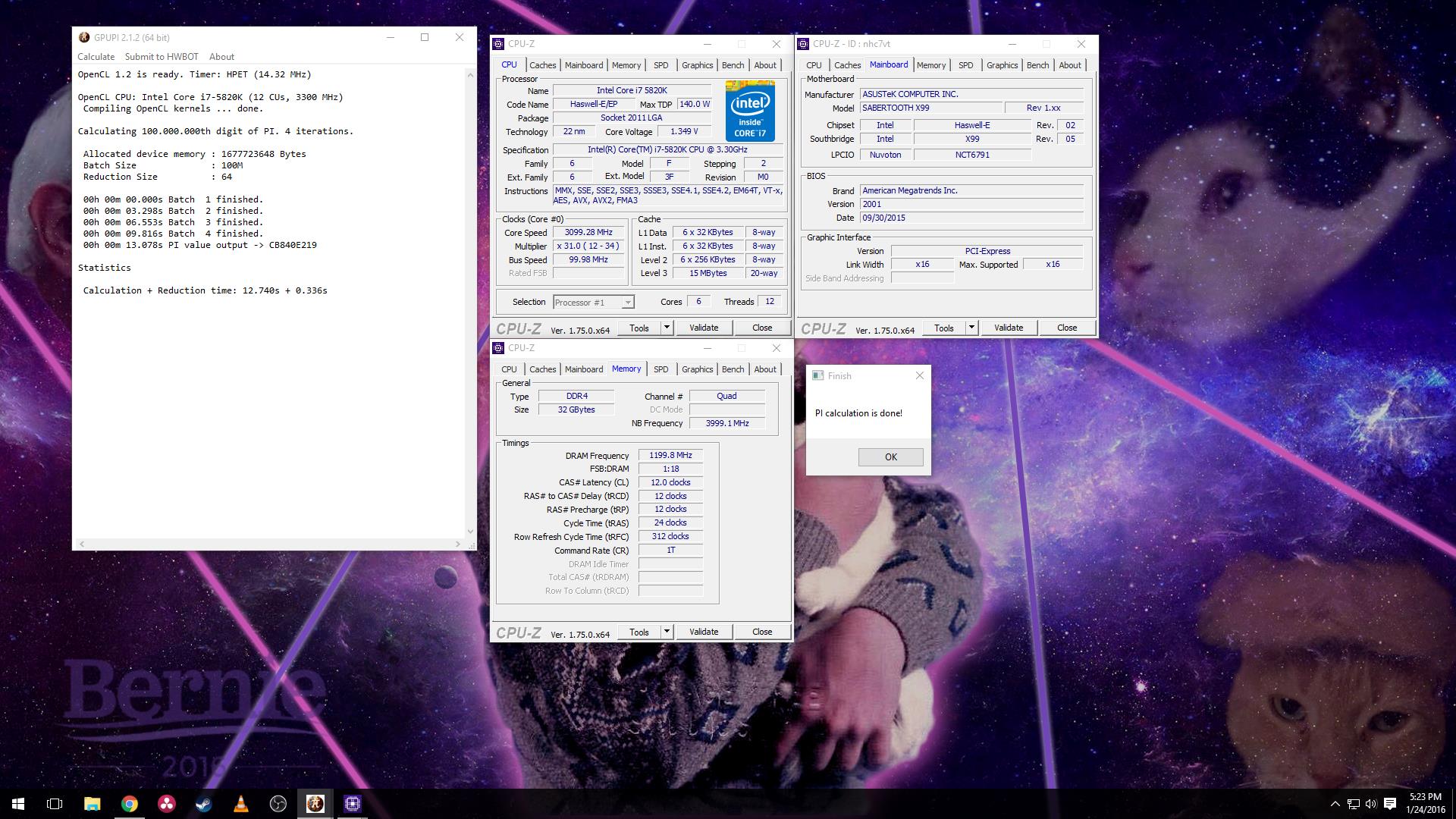1456x819 pixels.
Task: Switch to Bench tab in CPU window
Action: pos(733,65)
